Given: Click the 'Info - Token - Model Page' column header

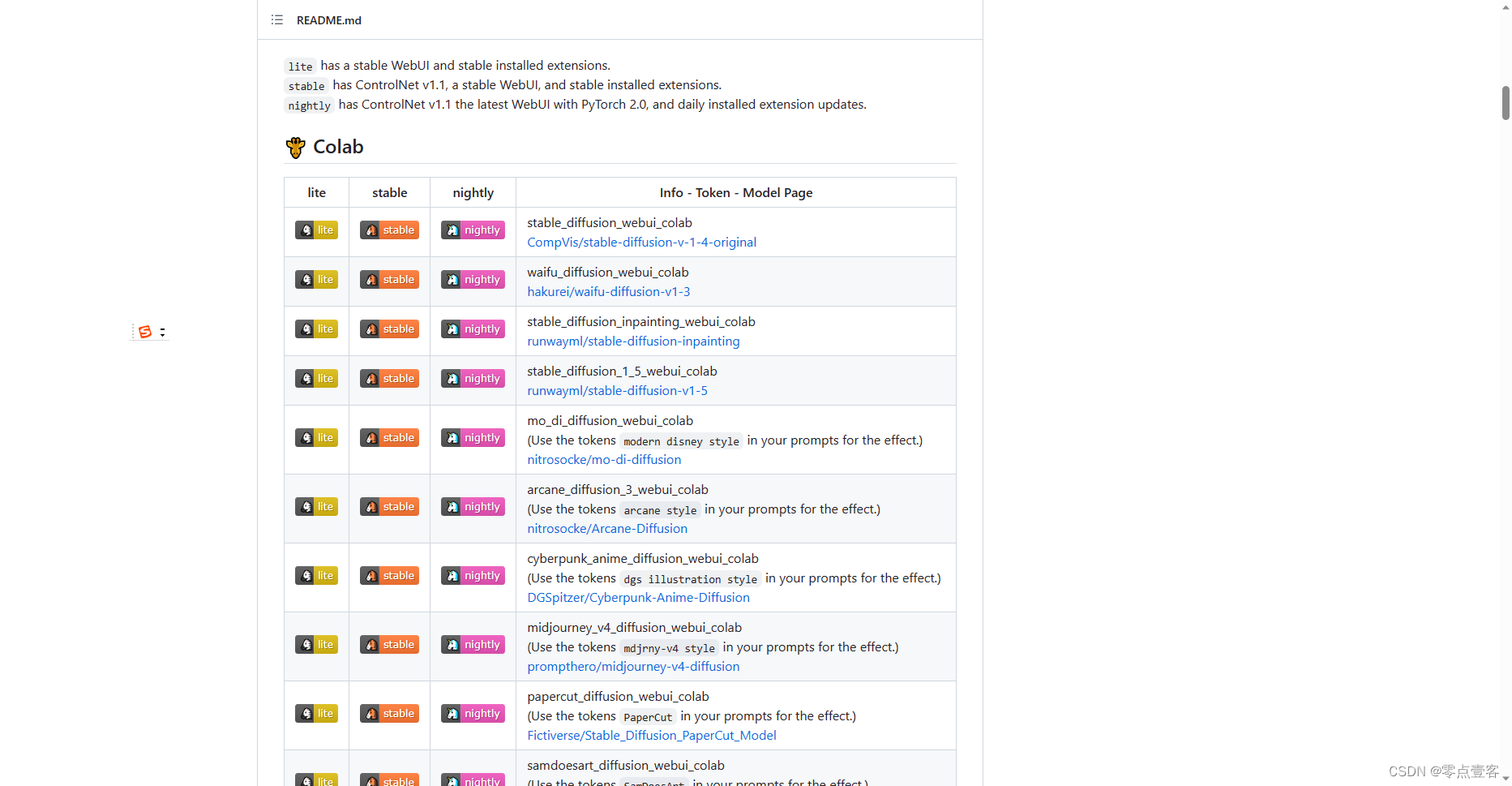Looking at the screenshot, I should [736, 193].
